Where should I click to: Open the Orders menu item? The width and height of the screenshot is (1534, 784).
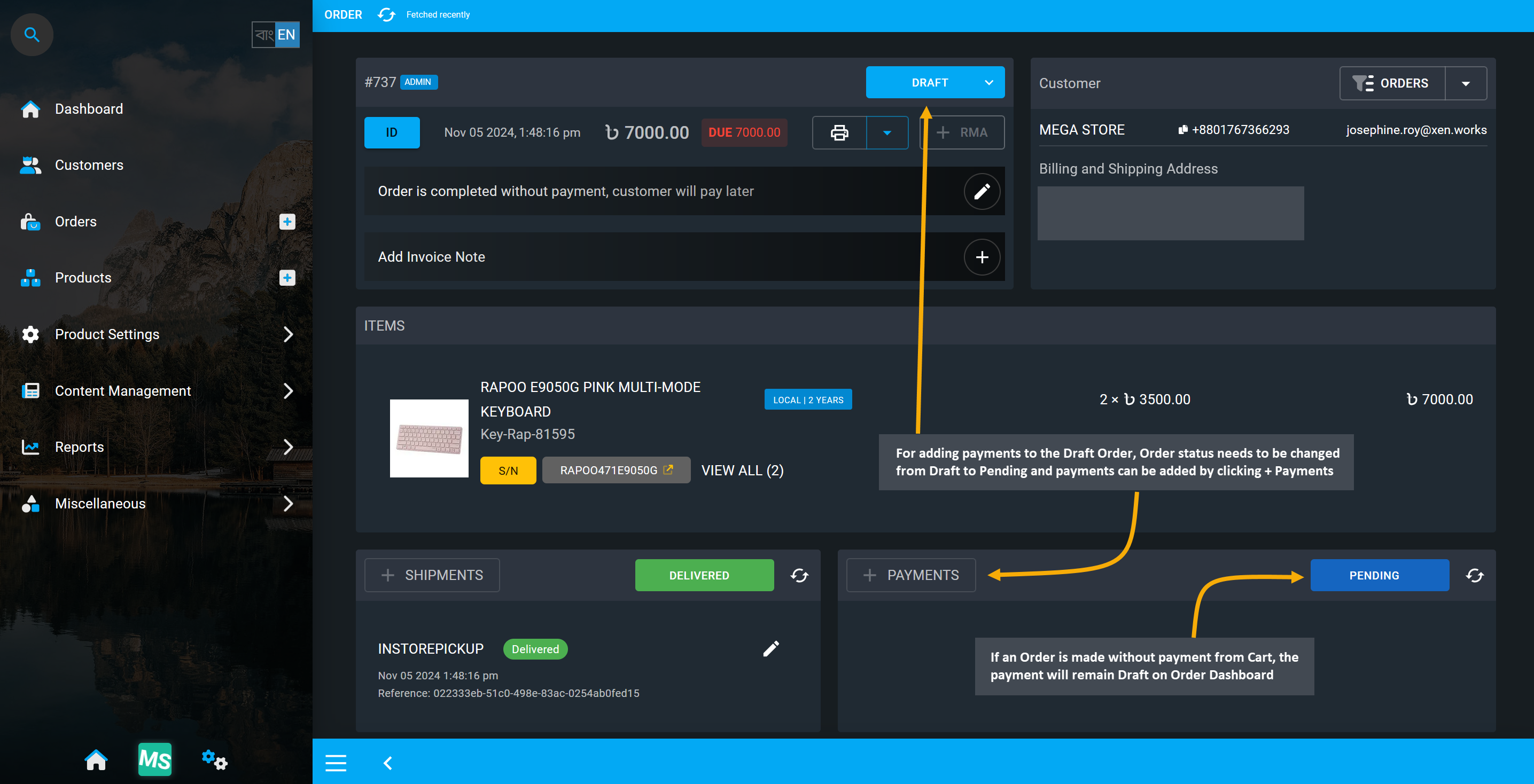coord(75,220)
